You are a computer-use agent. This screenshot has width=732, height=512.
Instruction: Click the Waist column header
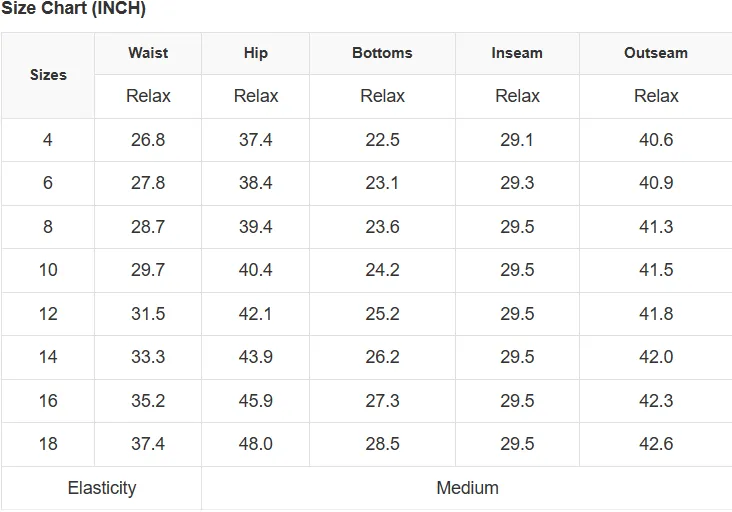(x=148, y=53)
